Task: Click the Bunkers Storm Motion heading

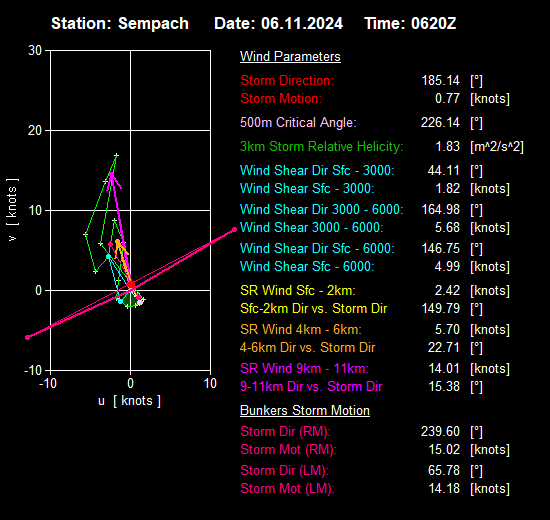Action: point(305,411)
